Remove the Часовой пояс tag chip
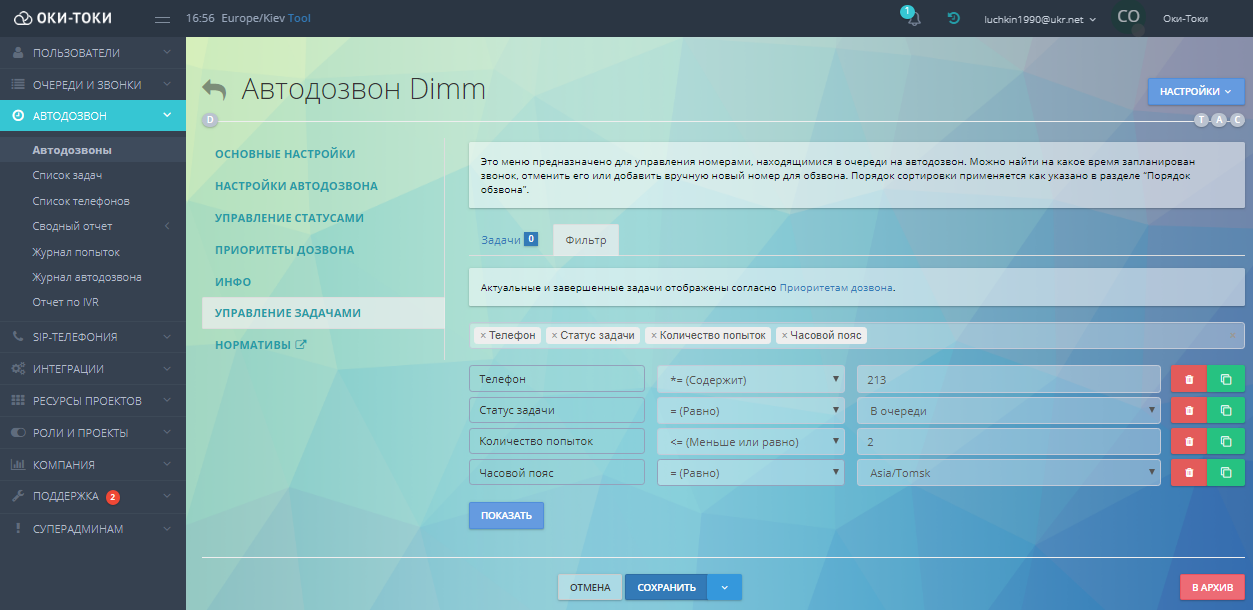1253x610 pixels. pyautogui.click(x=785, y=336)
